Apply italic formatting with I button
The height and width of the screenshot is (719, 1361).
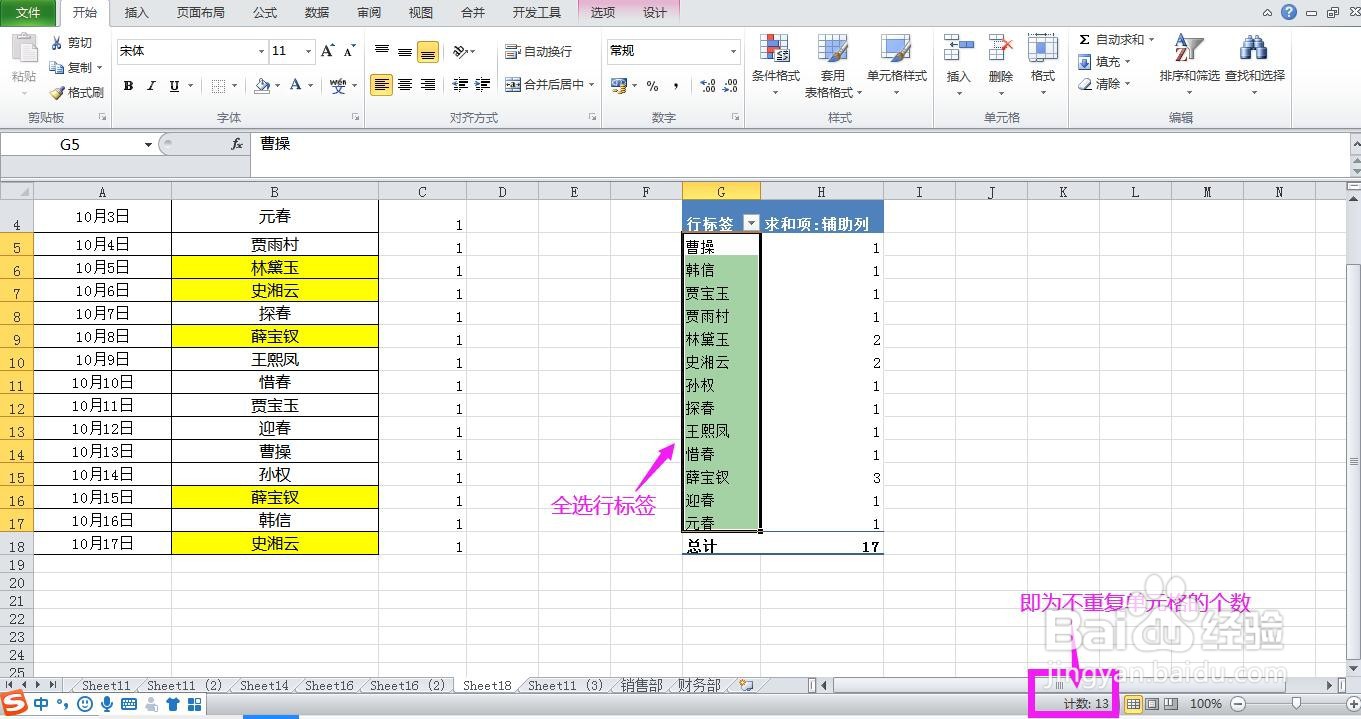pos(151,86)
